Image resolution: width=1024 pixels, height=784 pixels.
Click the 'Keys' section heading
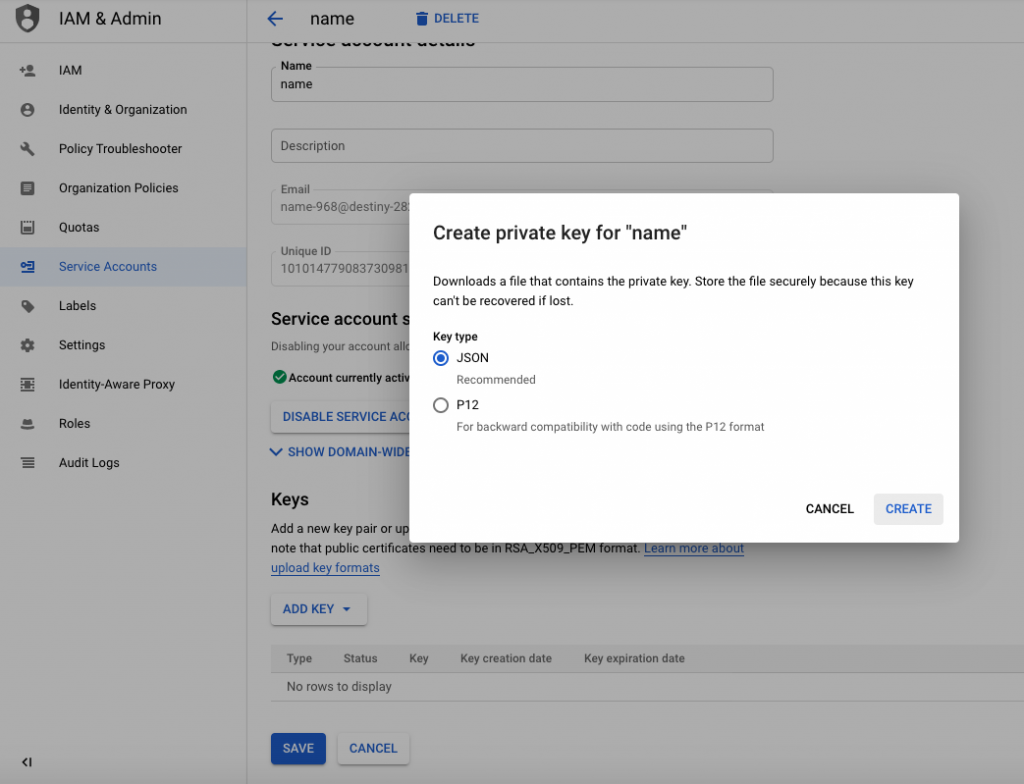pyautogui.click(x=290, y=500)
